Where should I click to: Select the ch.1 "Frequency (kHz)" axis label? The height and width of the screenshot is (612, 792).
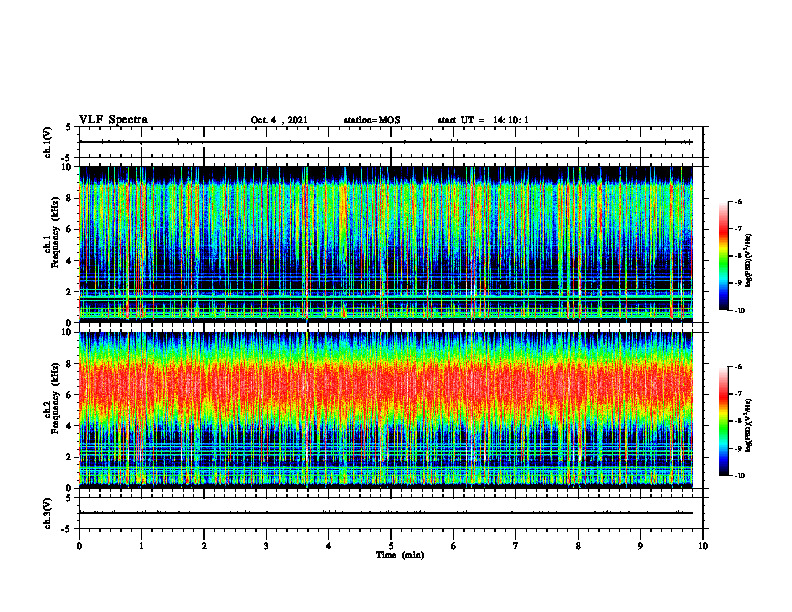click(55, 232)
